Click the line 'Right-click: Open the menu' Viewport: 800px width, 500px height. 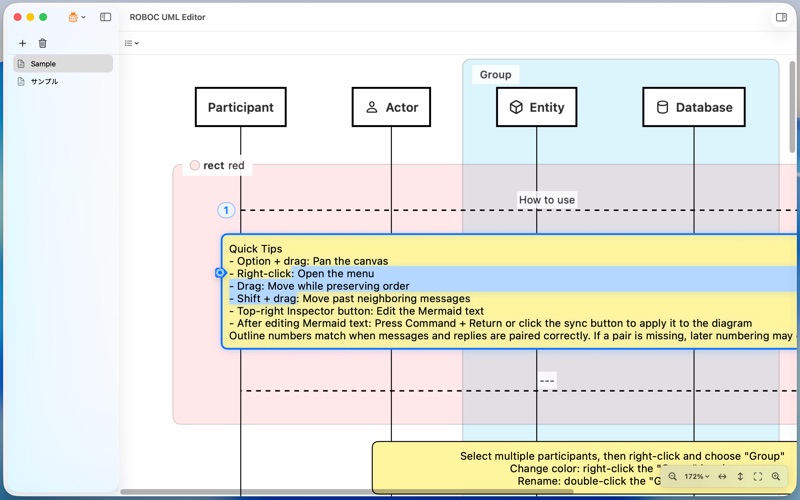click(302, 273)
